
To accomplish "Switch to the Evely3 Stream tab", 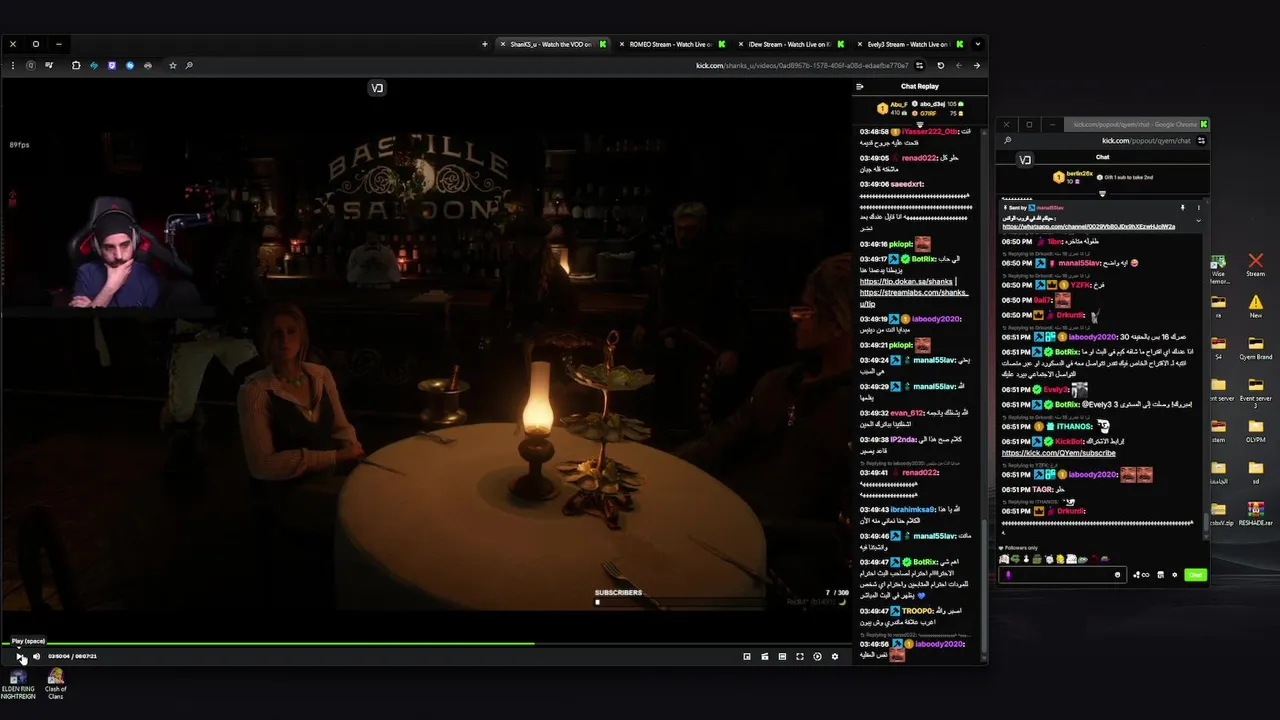I will [x=910, y=44].
